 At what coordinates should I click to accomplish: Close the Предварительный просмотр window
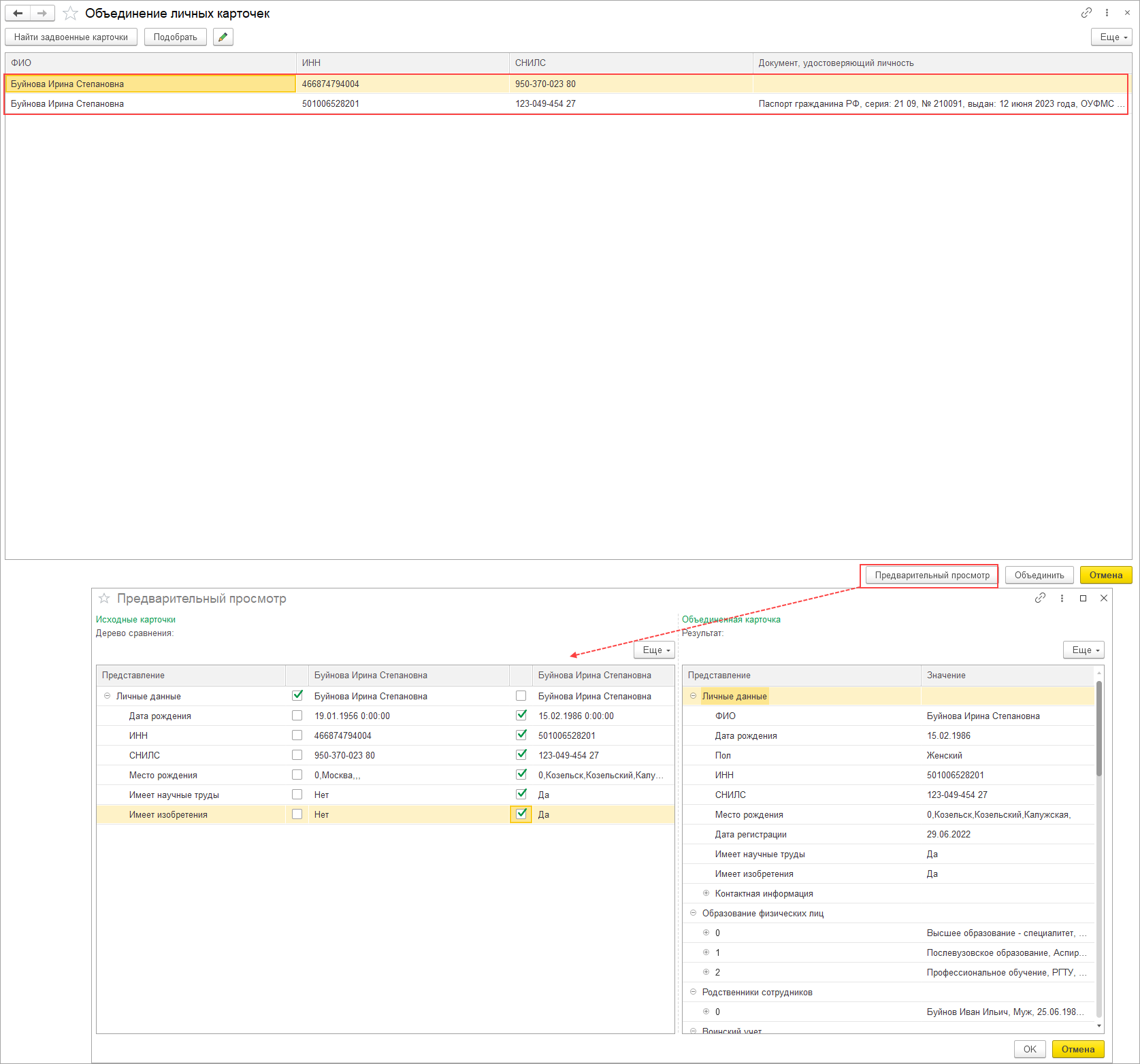[1104, 598]
